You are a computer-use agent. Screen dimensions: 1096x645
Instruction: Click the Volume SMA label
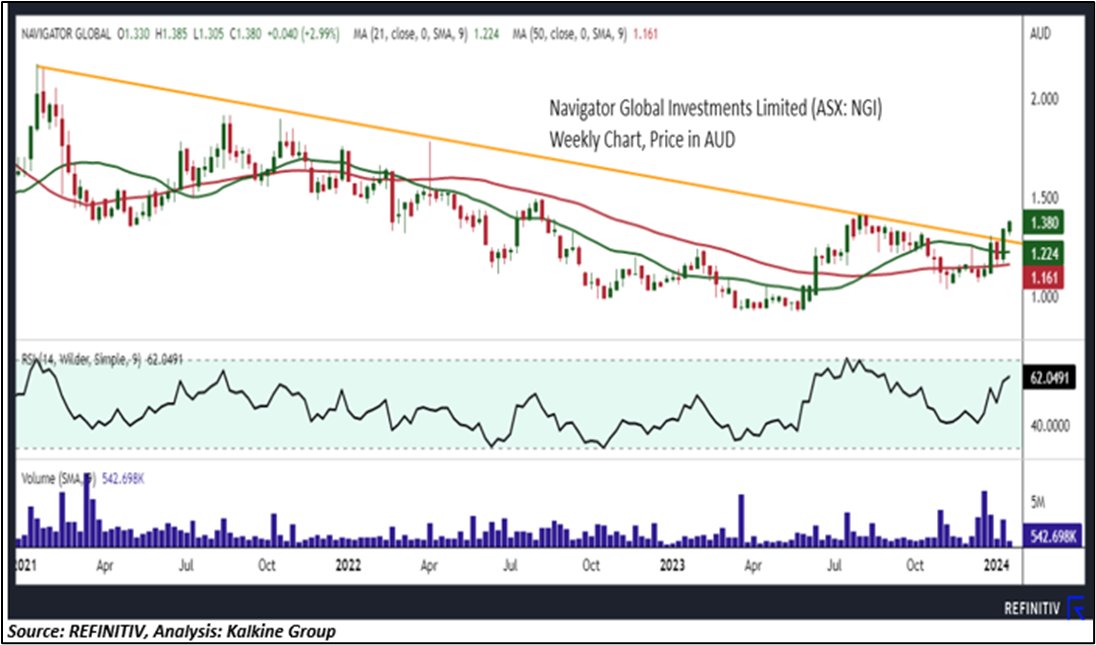pos(81,478)
